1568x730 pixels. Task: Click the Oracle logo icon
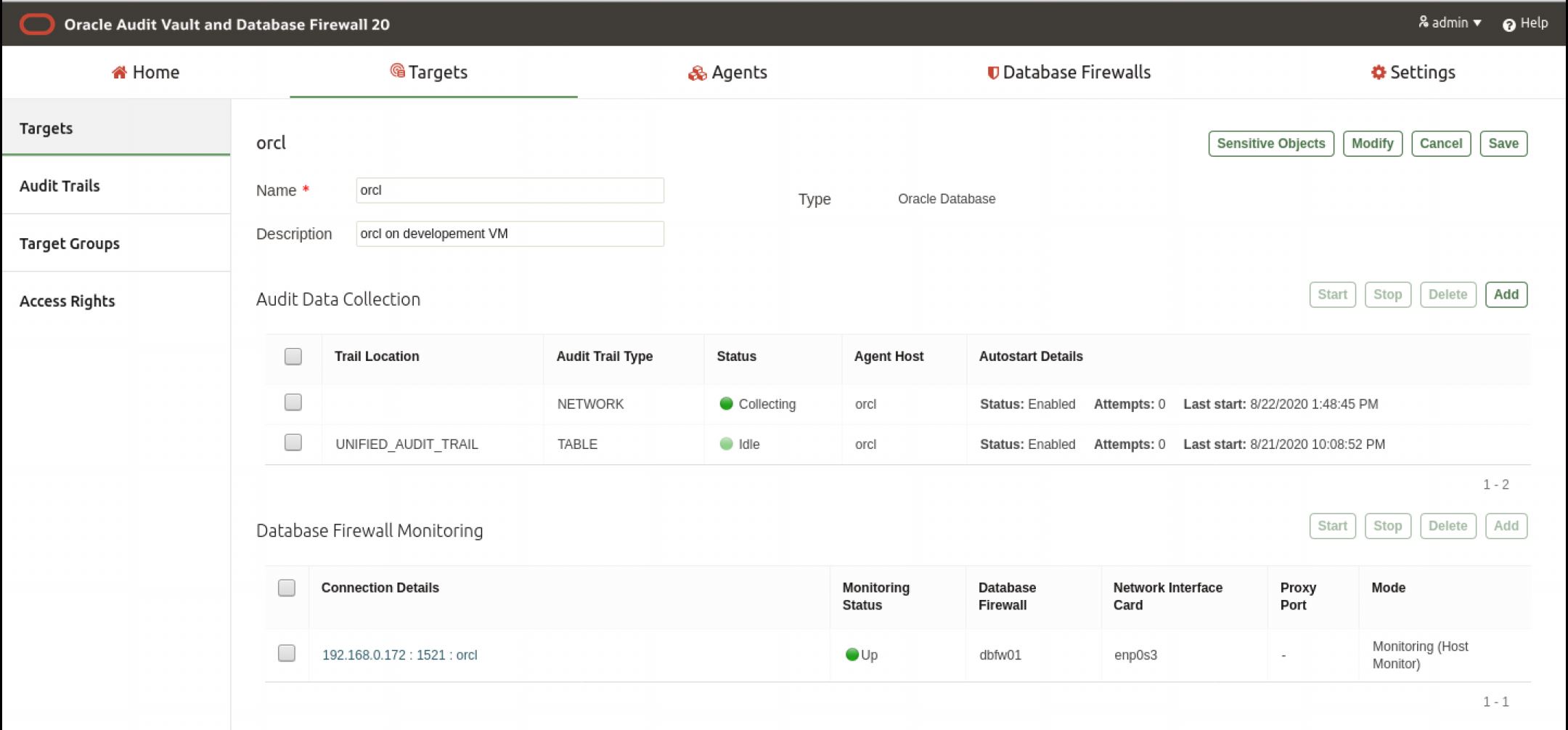37,25
